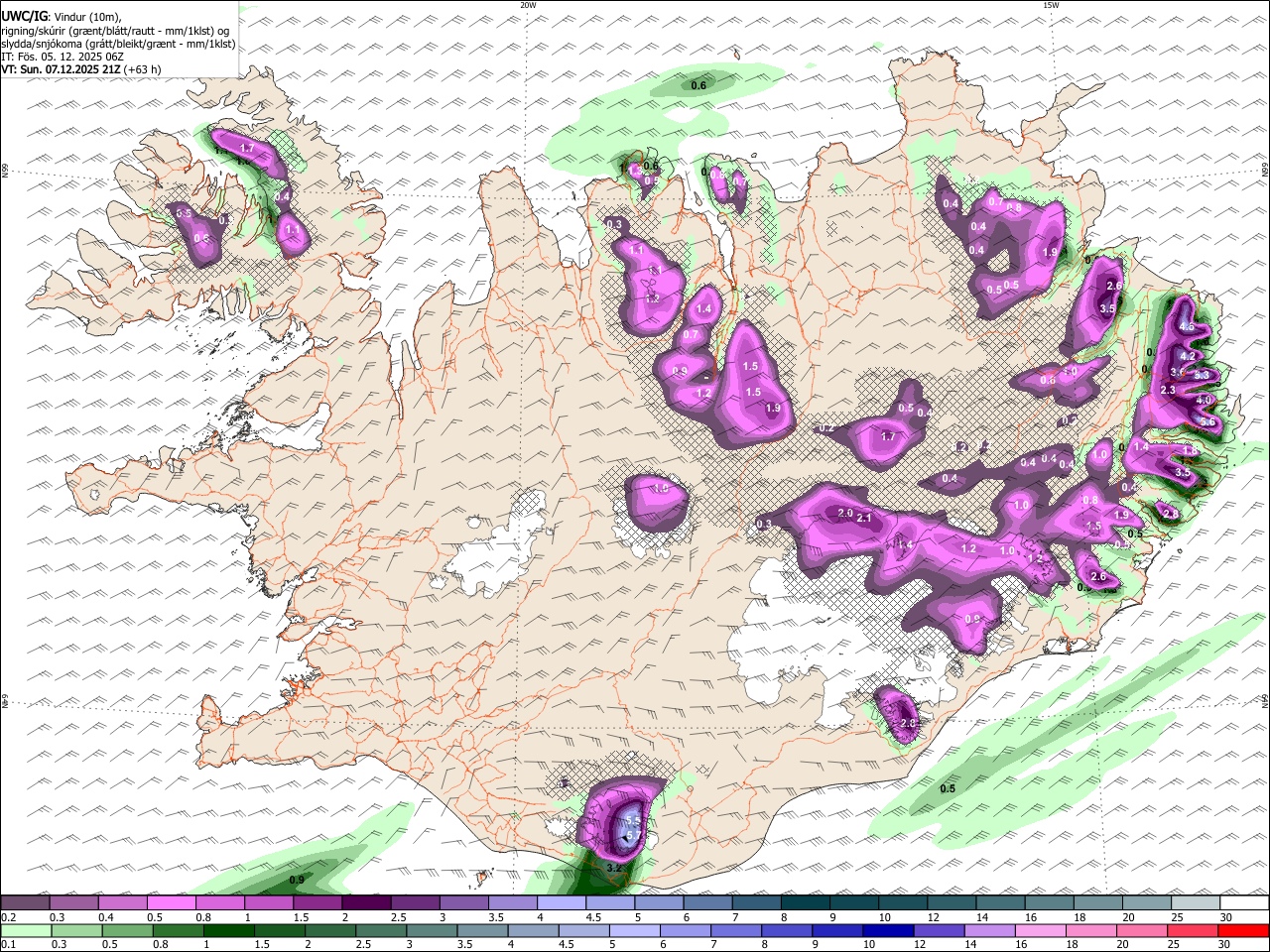
Task: Click the bright red swatch ending the lower legend
Action: 1244,931
